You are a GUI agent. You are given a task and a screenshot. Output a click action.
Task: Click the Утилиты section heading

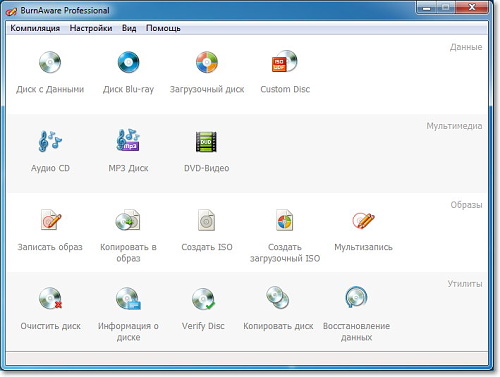pyautogui.click(x=465, y=284)
